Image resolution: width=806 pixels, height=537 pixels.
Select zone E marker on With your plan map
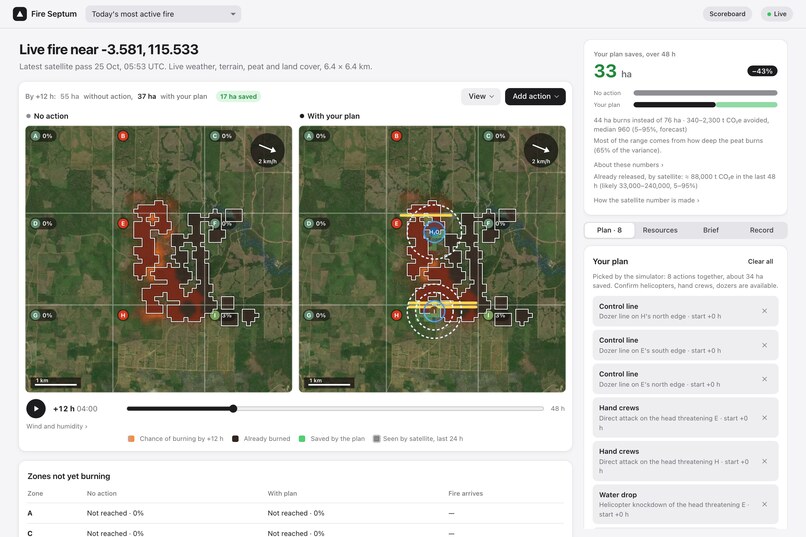click(x=396, y=224)
